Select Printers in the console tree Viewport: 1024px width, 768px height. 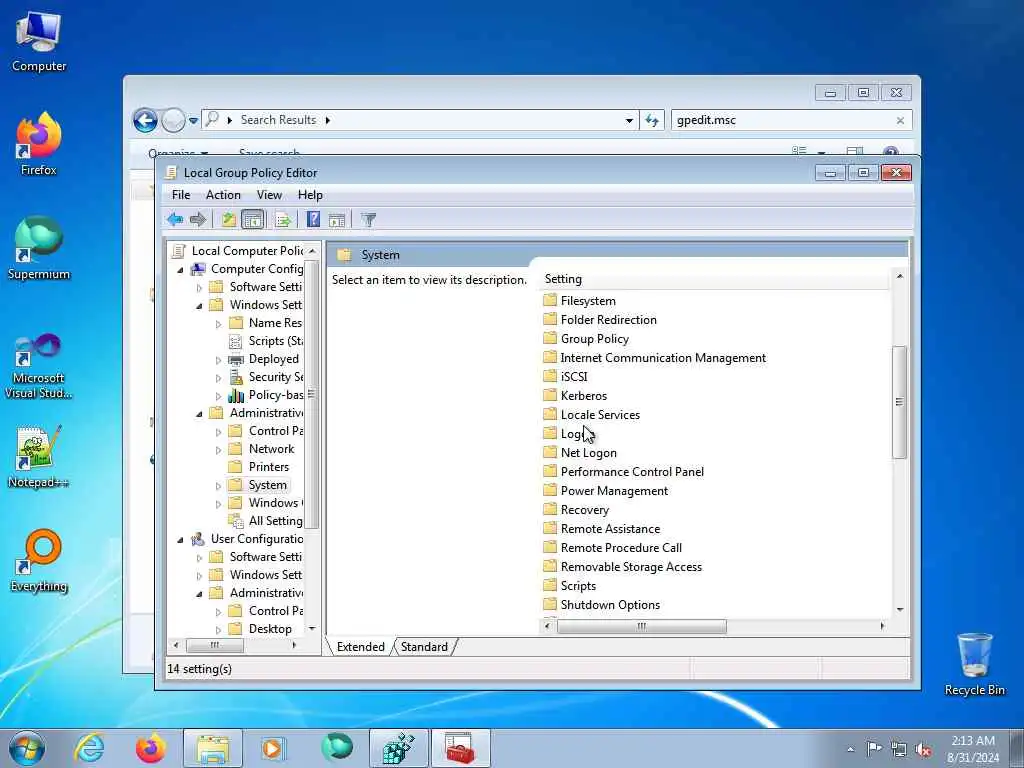(x=268, y=467)
